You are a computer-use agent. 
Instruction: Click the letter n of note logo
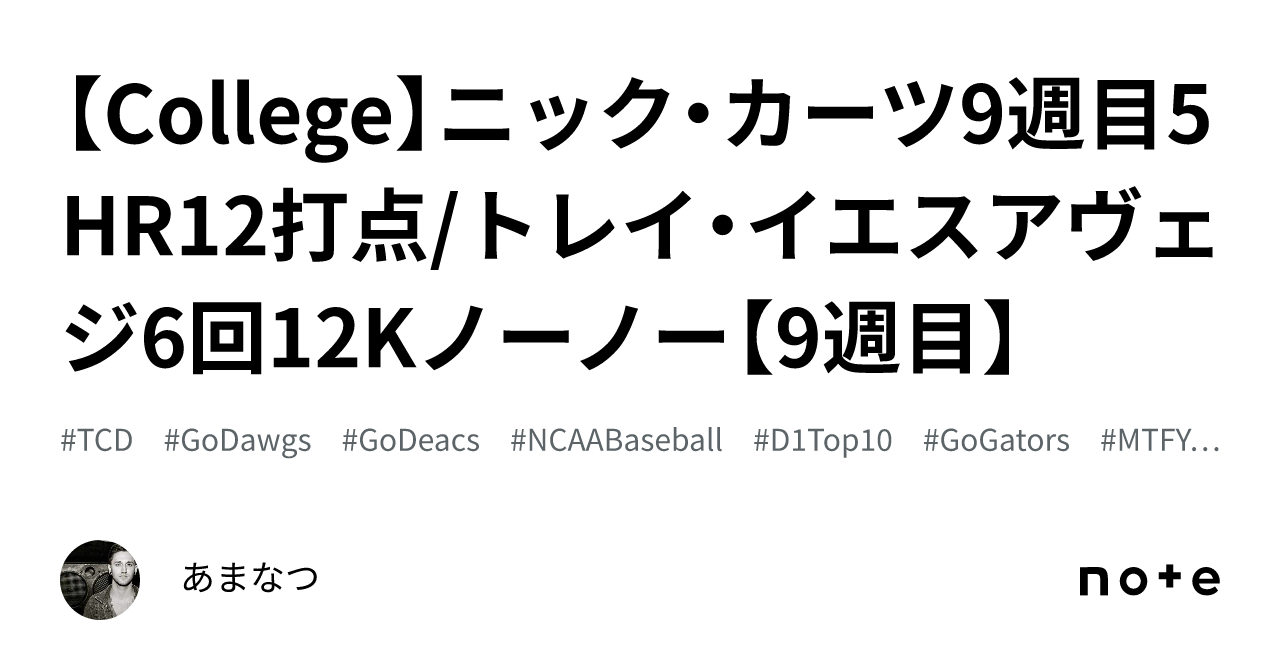1094,581
